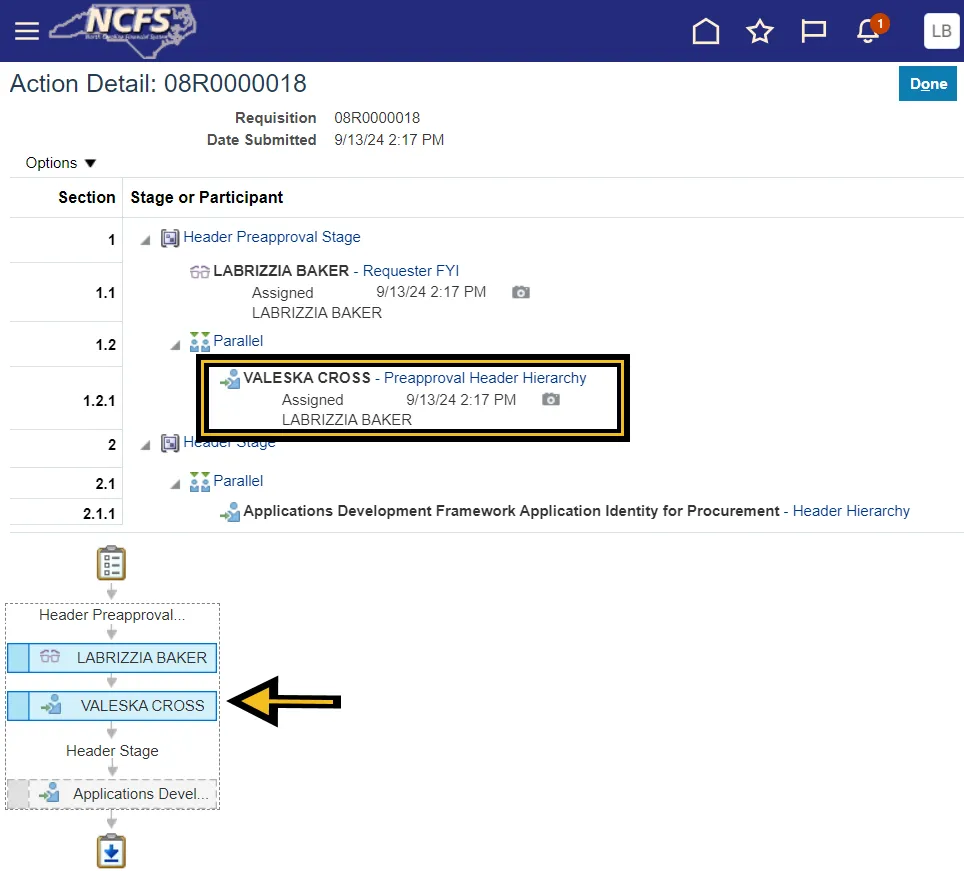
Task: Open Watchlist flag icon
Action: [x=814, y=31]
